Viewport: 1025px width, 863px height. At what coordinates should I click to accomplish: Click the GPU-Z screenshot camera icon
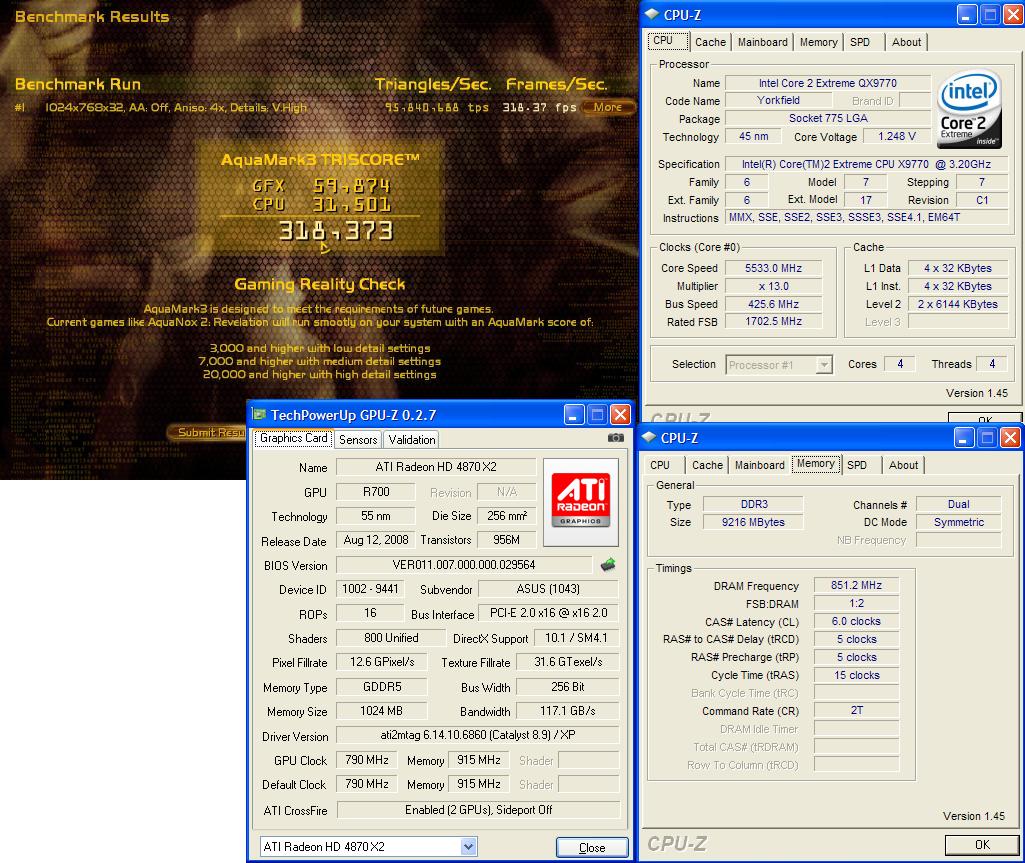[x=615, y=437]
